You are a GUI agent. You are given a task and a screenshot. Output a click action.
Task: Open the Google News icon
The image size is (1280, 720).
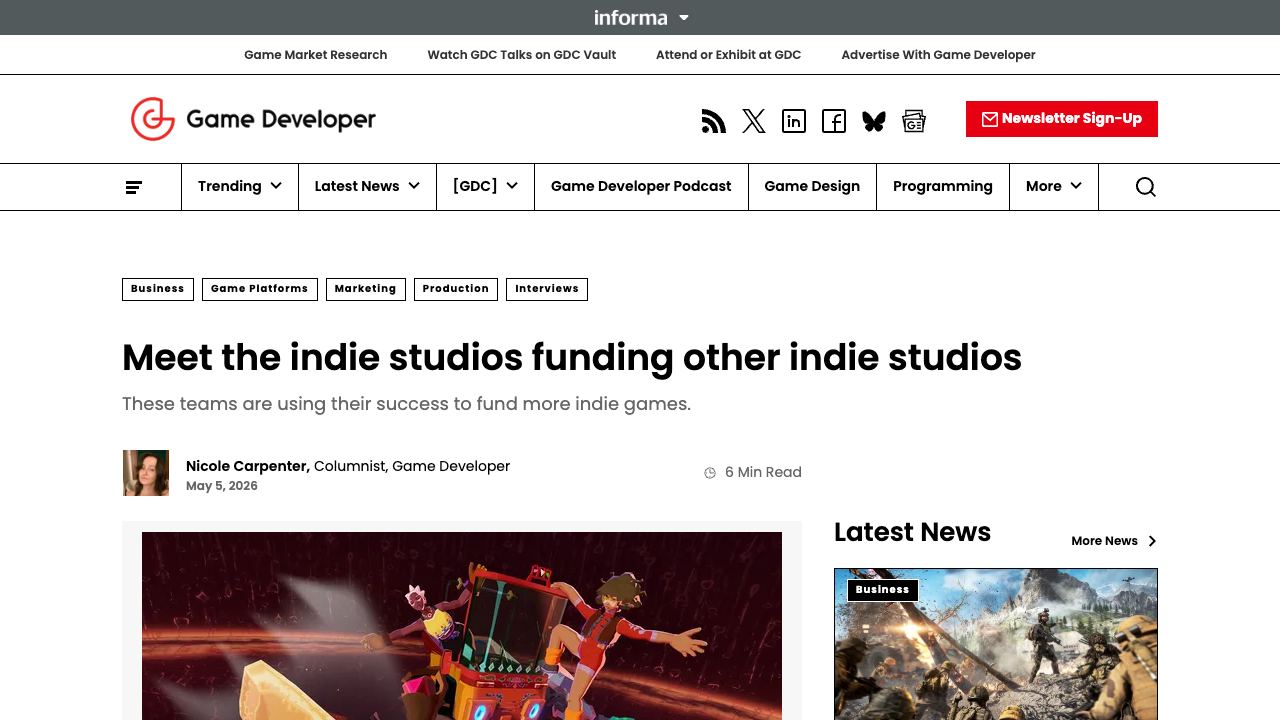pos(914,121)
